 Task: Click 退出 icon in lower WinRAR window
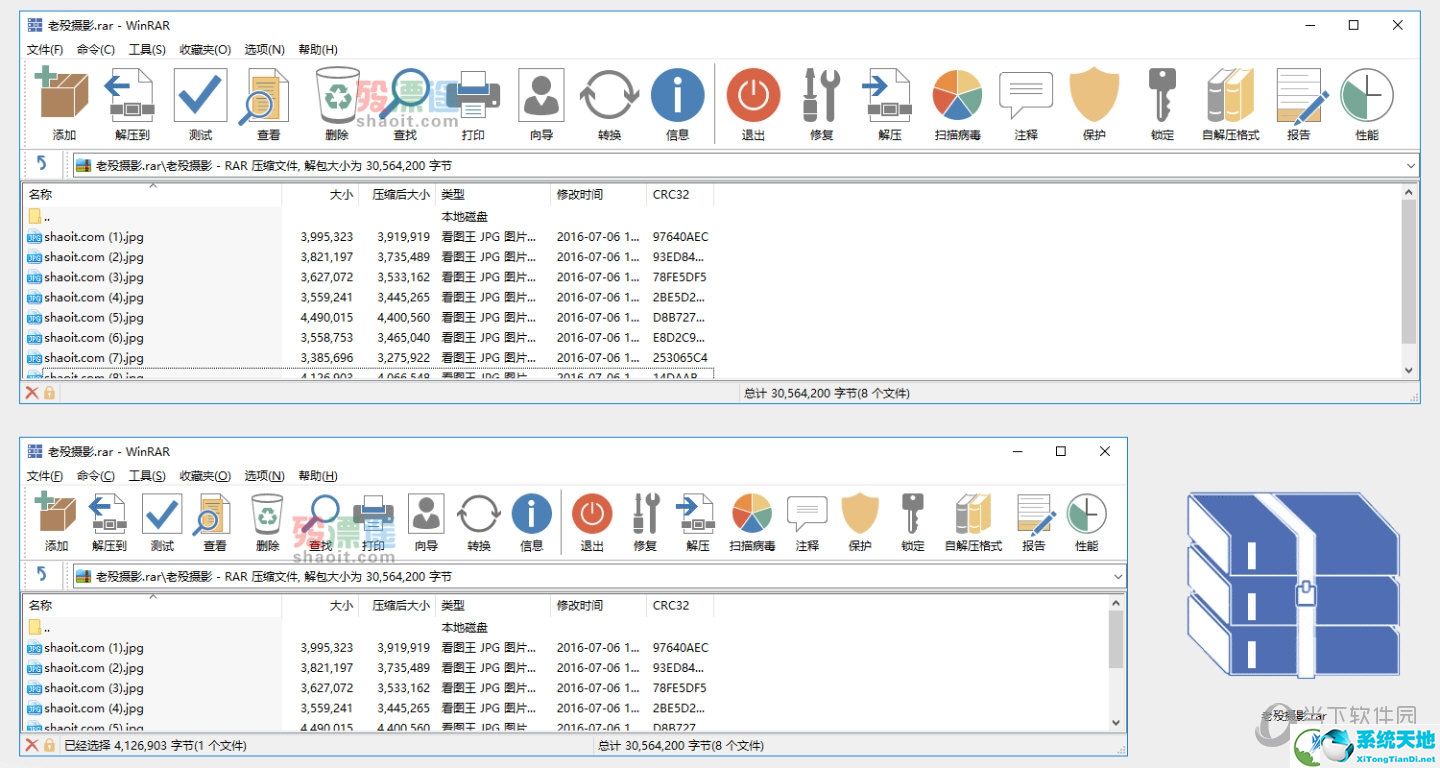point(592,514)
